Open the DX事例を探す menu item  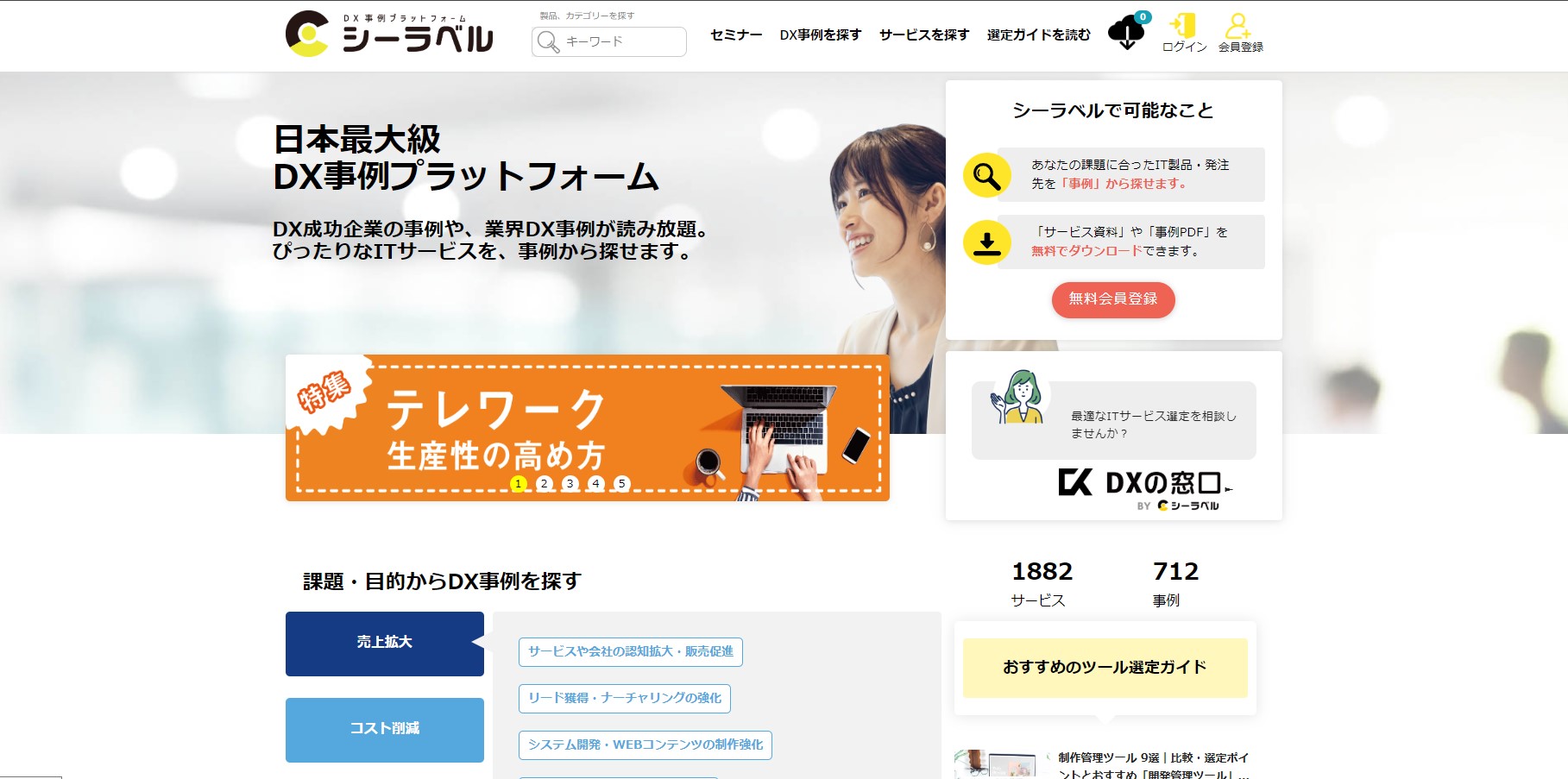point(821,35)
